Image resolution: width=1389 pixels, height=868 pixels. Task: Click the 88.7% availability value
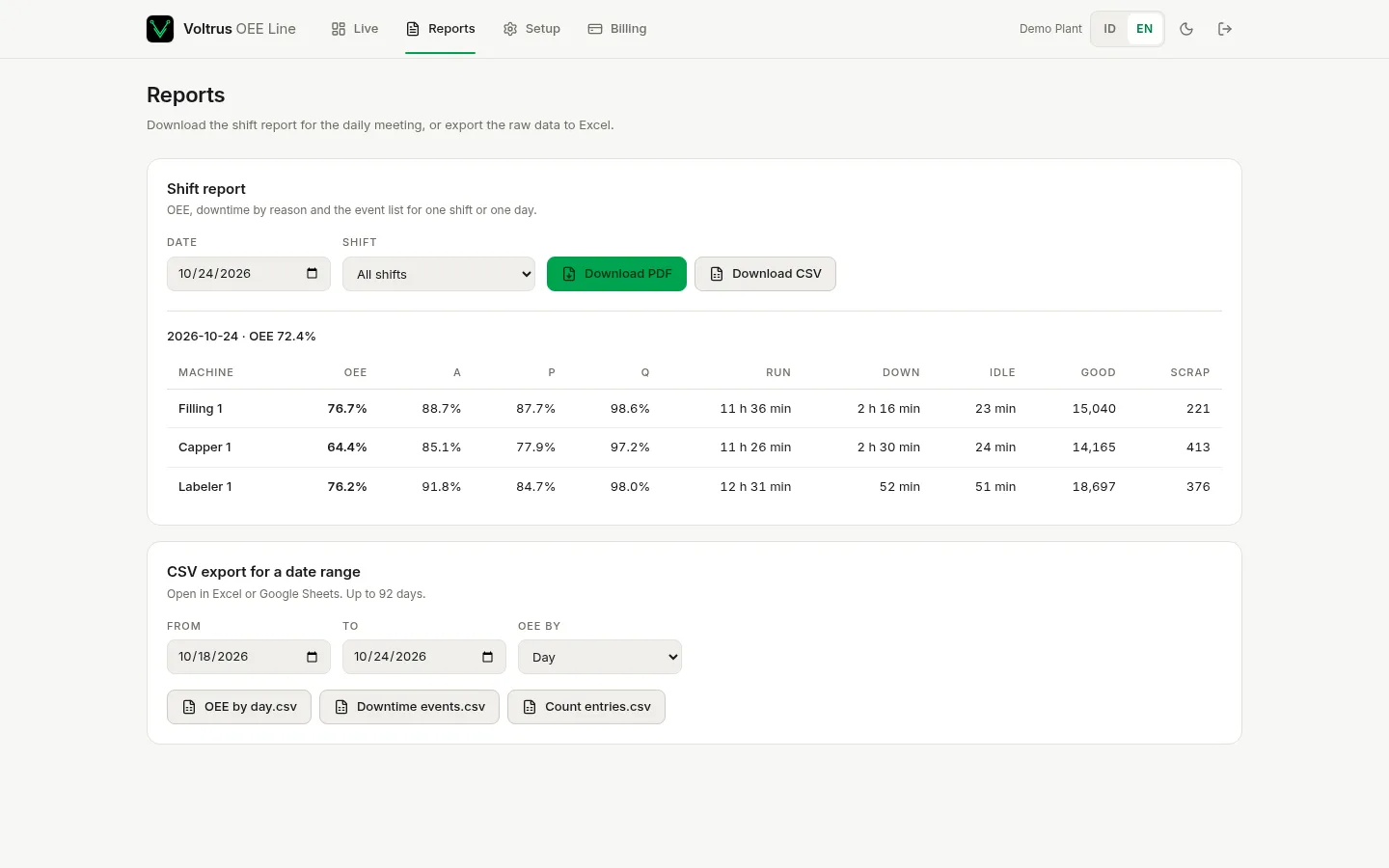click(441, 409)
